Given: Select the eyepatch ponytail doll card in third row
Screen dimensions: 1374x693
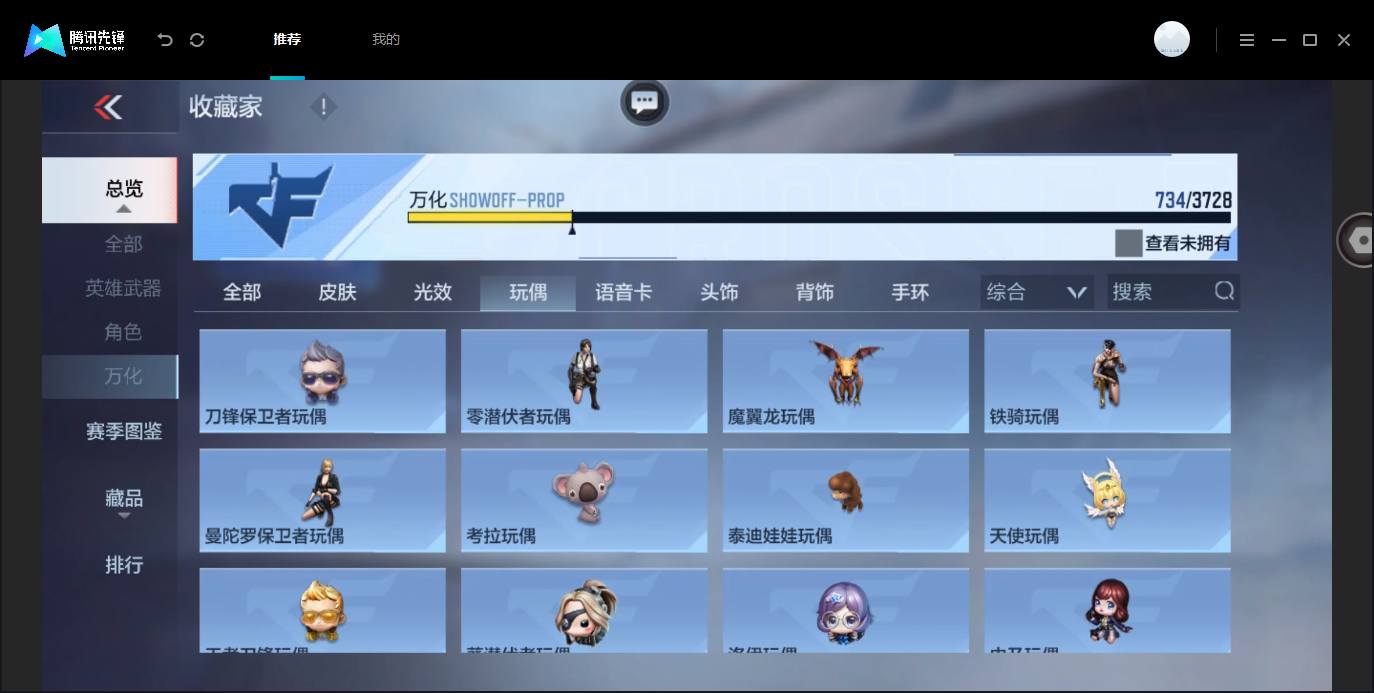Looking at the screenshot, I should click(x=584, y=610).
